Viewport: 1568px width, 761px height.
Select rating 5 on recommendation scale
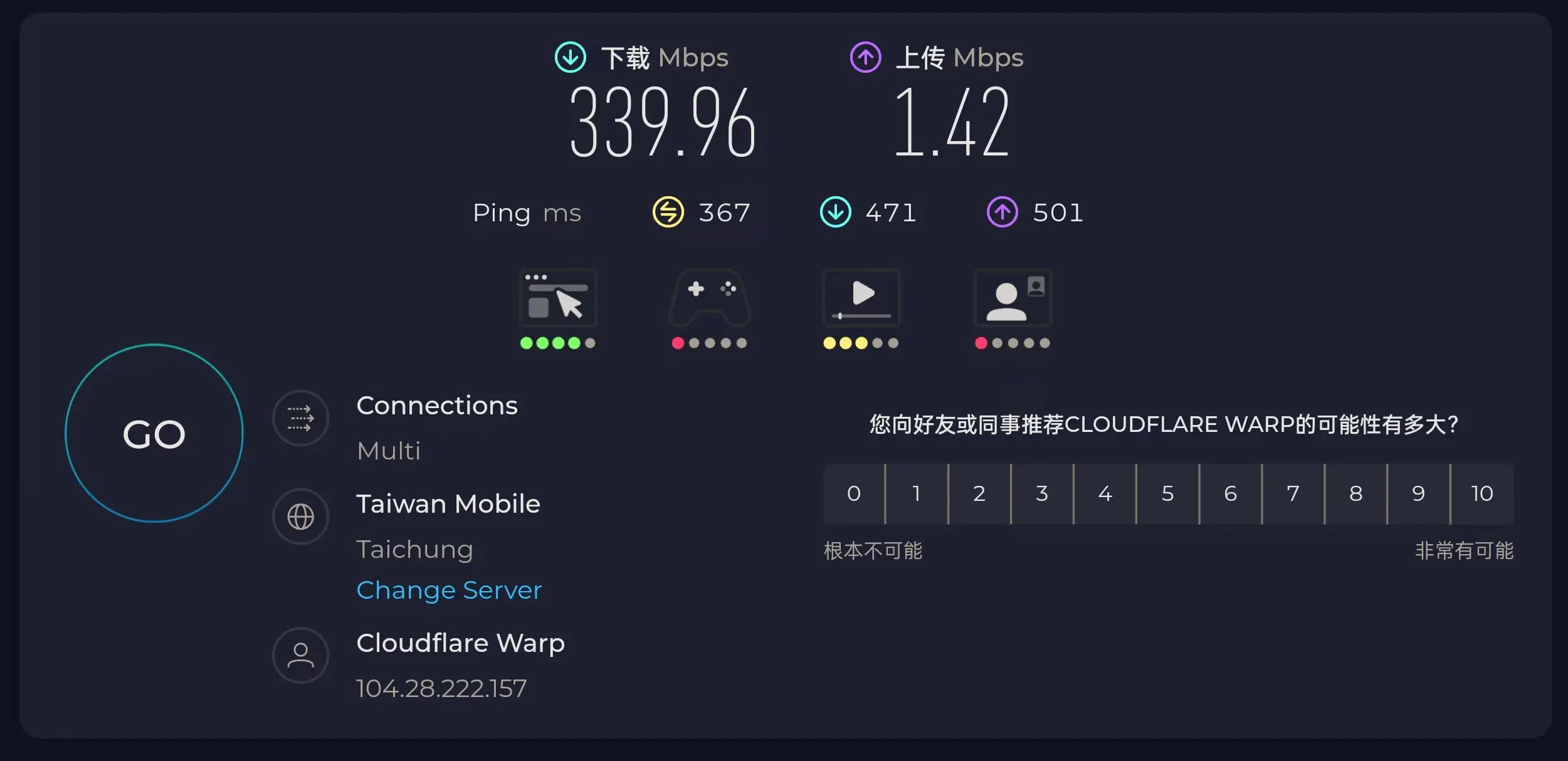[x=1167, y=493]
